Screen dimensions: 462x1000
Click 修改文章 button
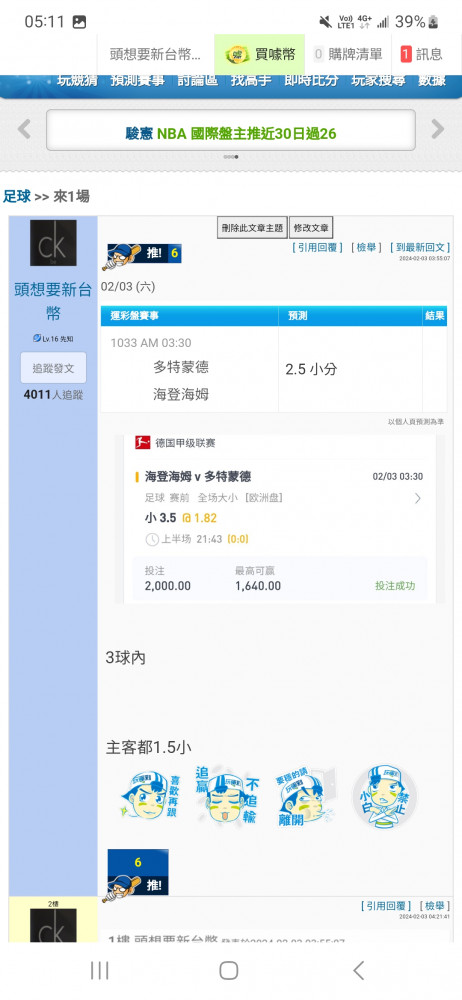[x=311, y=228]
